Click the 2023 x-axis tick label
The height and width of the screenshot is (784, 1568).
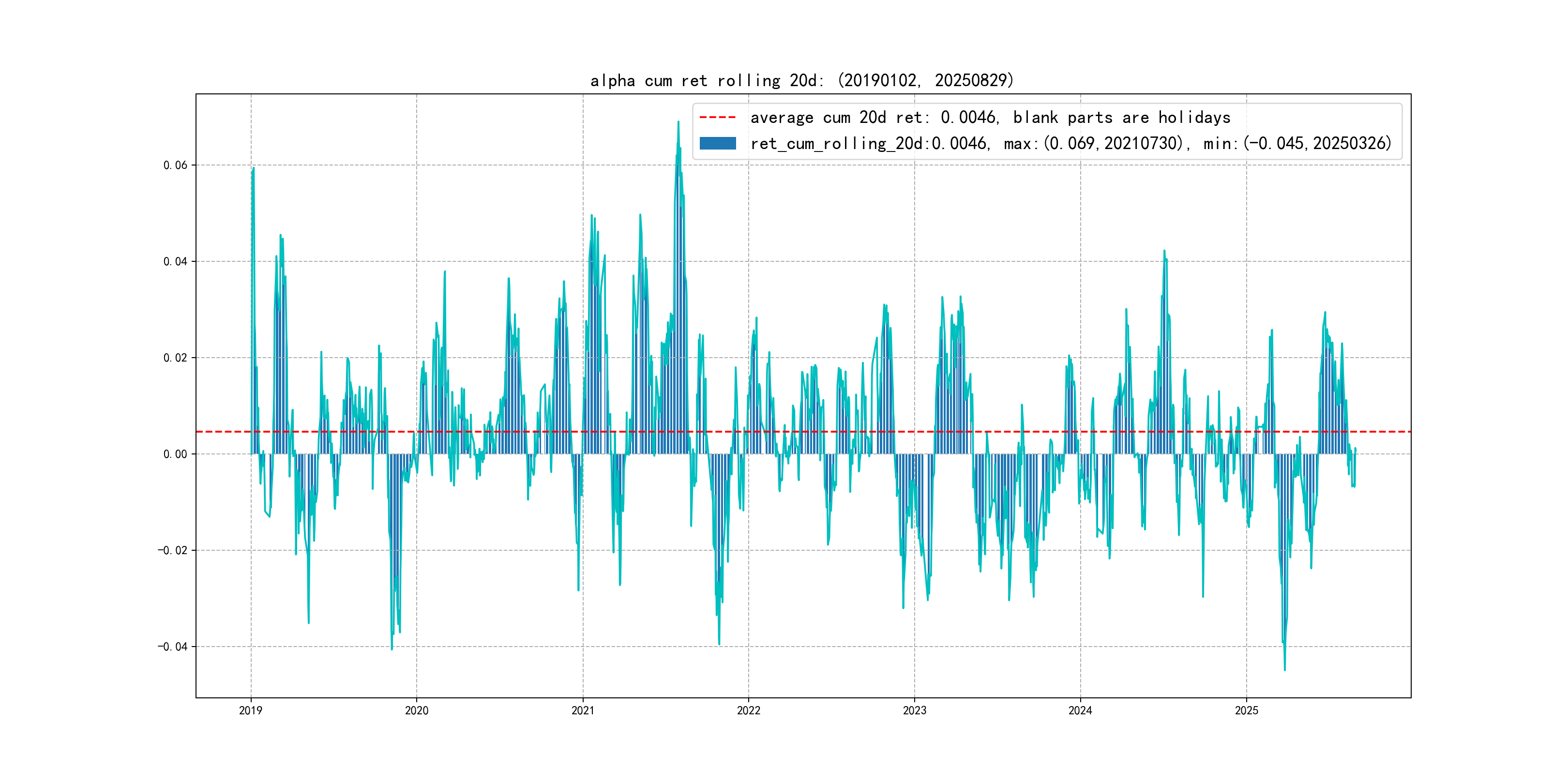coord(914,710)
